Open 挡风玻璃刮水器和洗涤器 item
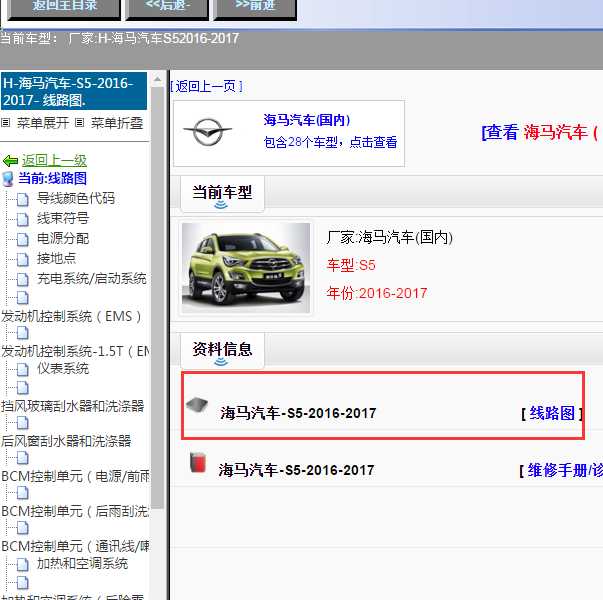 point(72,406)
